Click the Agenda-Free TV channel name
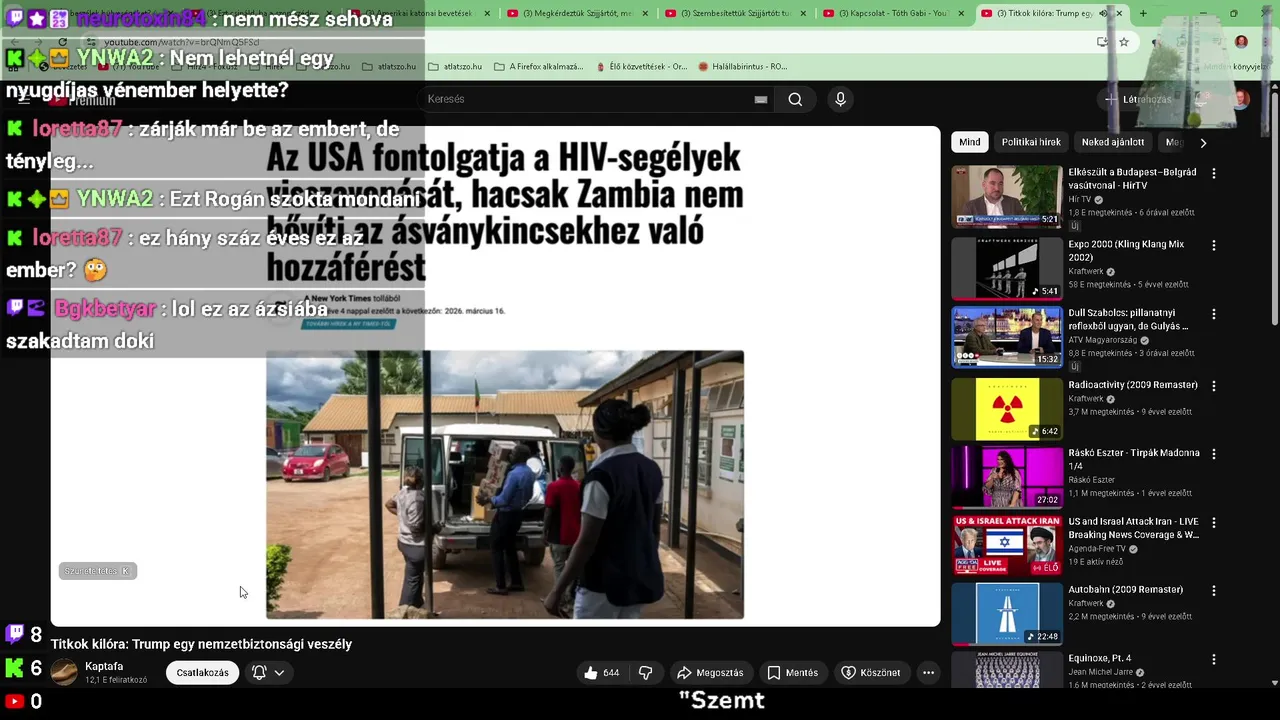The image size is (1280, 720). [x=1096, y=549]
